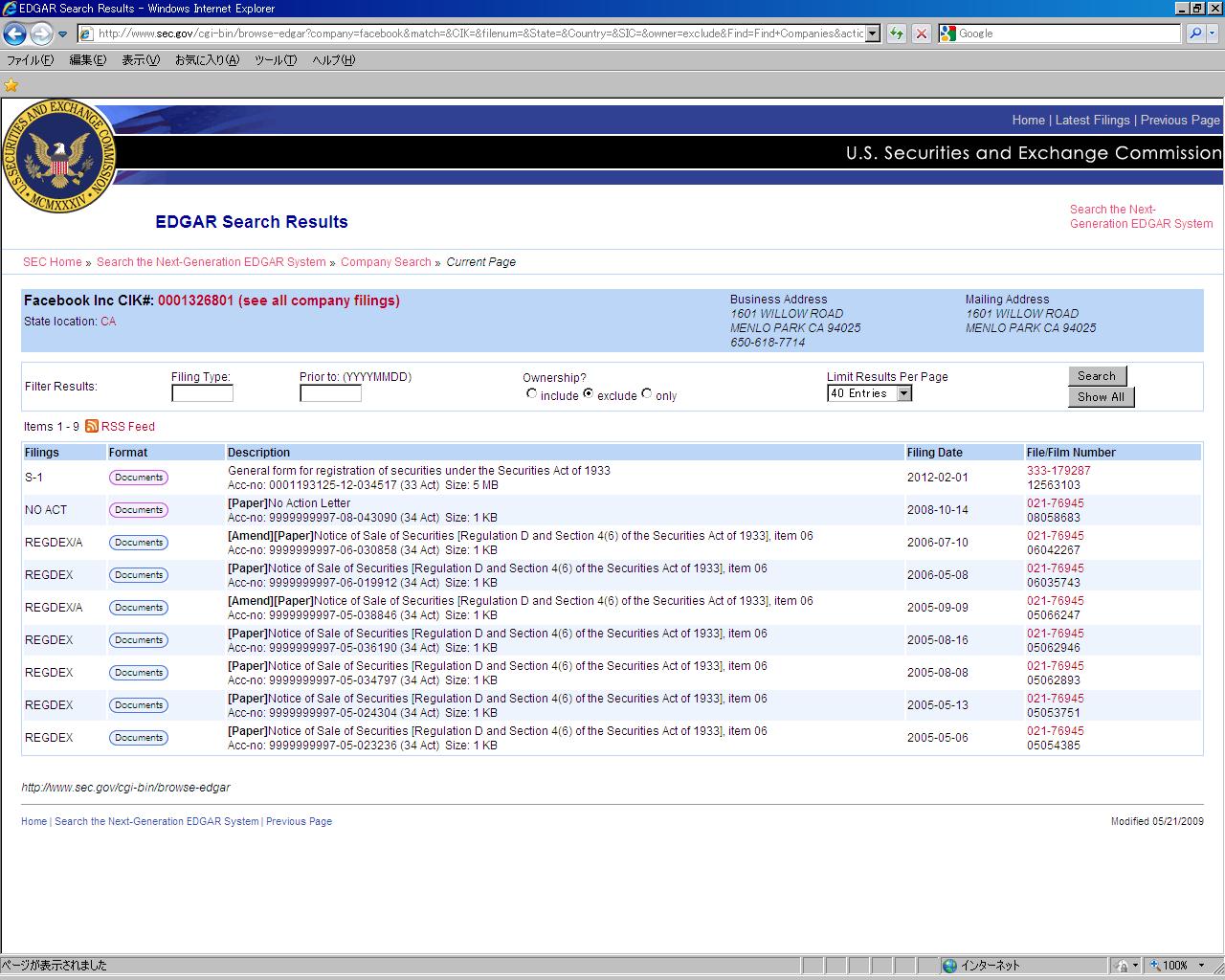
Task: Click the SEC seal logo
Action: (x=59, y=155)
